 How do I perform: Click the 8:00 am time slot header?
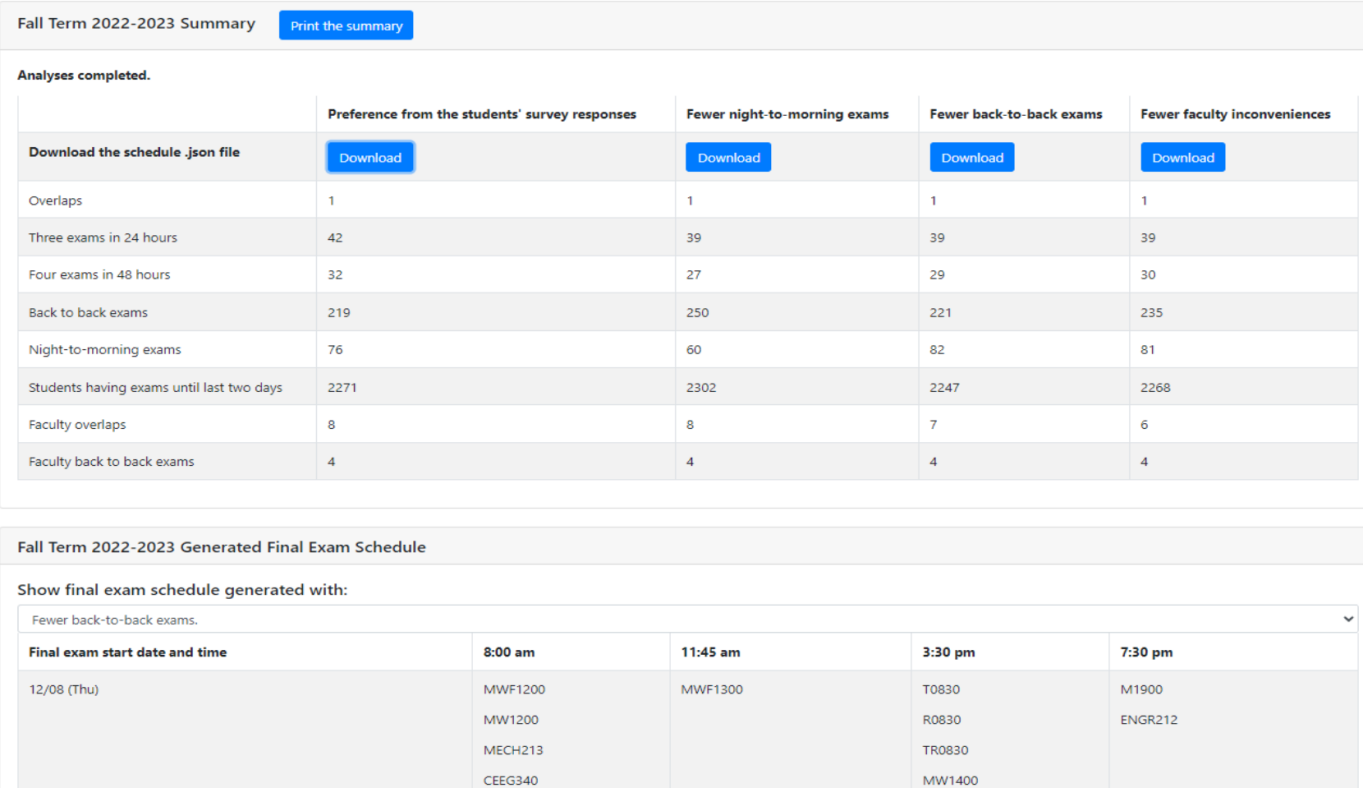509,652
